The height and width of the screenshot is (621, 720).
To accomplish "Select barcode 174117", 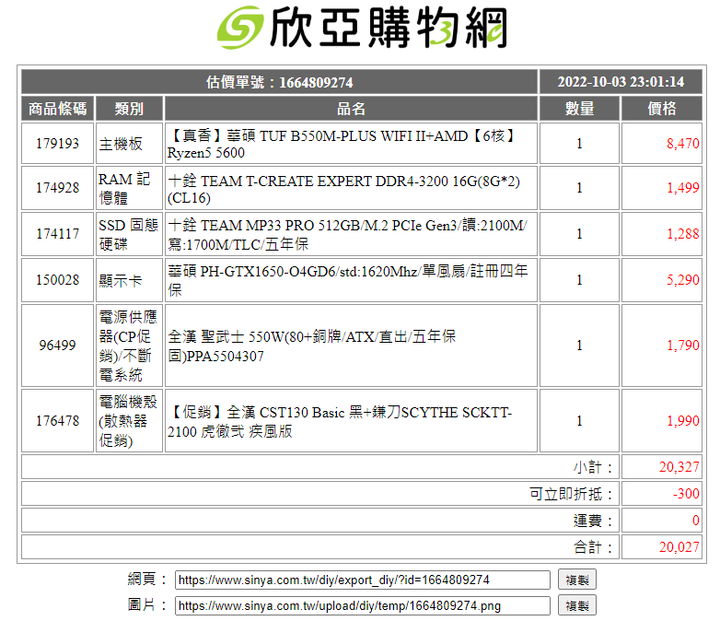I will 57,234.
